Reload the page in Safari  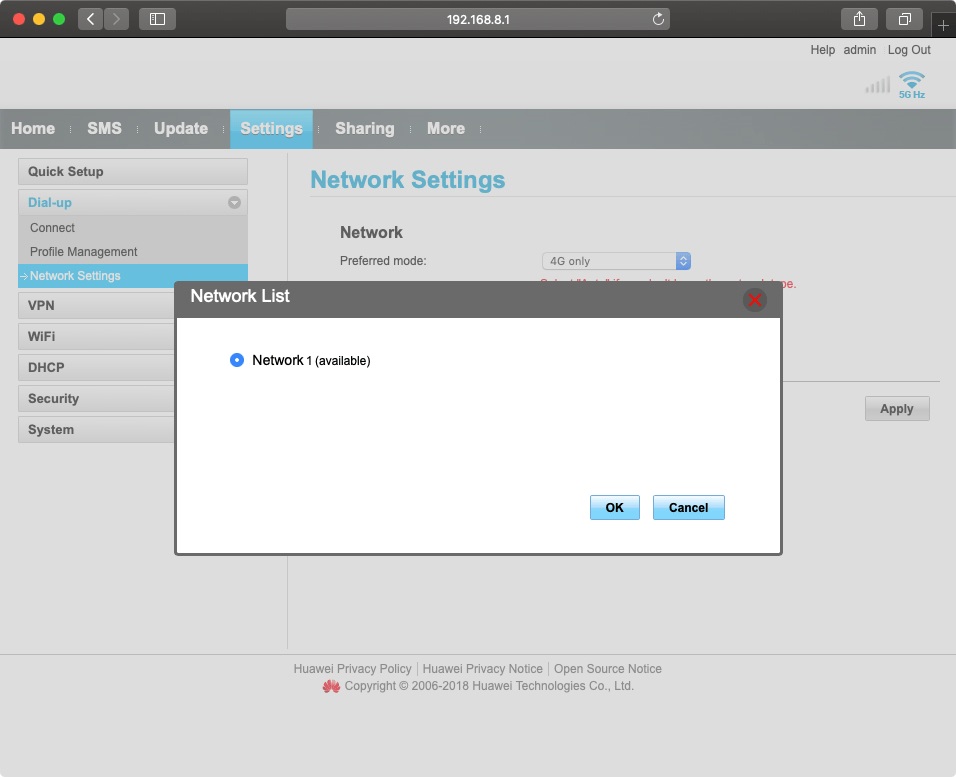658,19
